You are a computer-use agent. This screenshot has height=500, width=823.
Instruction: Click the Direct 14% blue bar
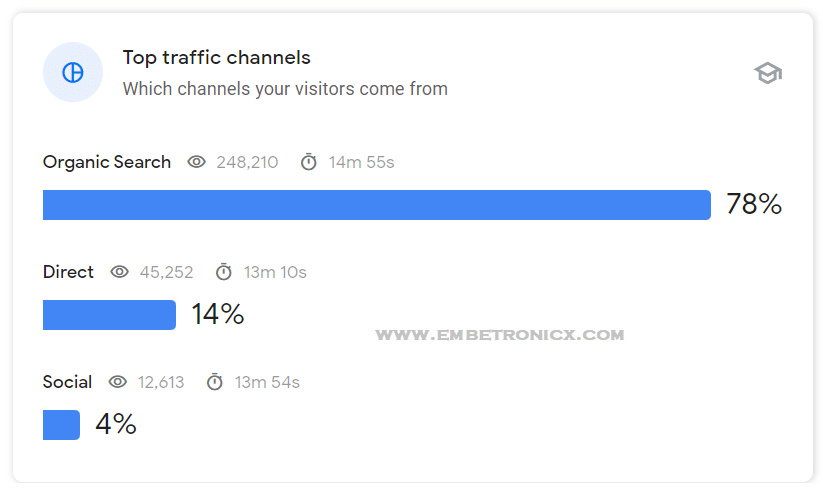[x=109, y=315]
